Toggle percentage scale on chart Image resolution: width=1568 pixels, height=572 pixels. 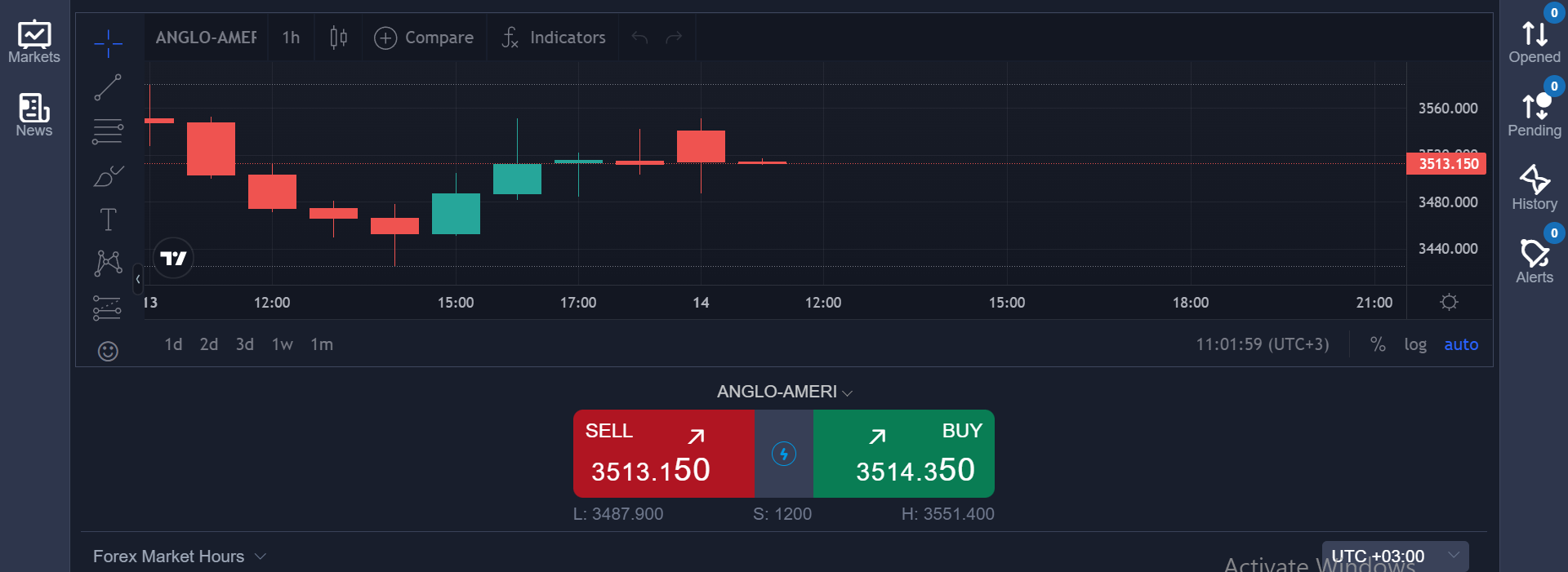click(x=1378, y=344)
